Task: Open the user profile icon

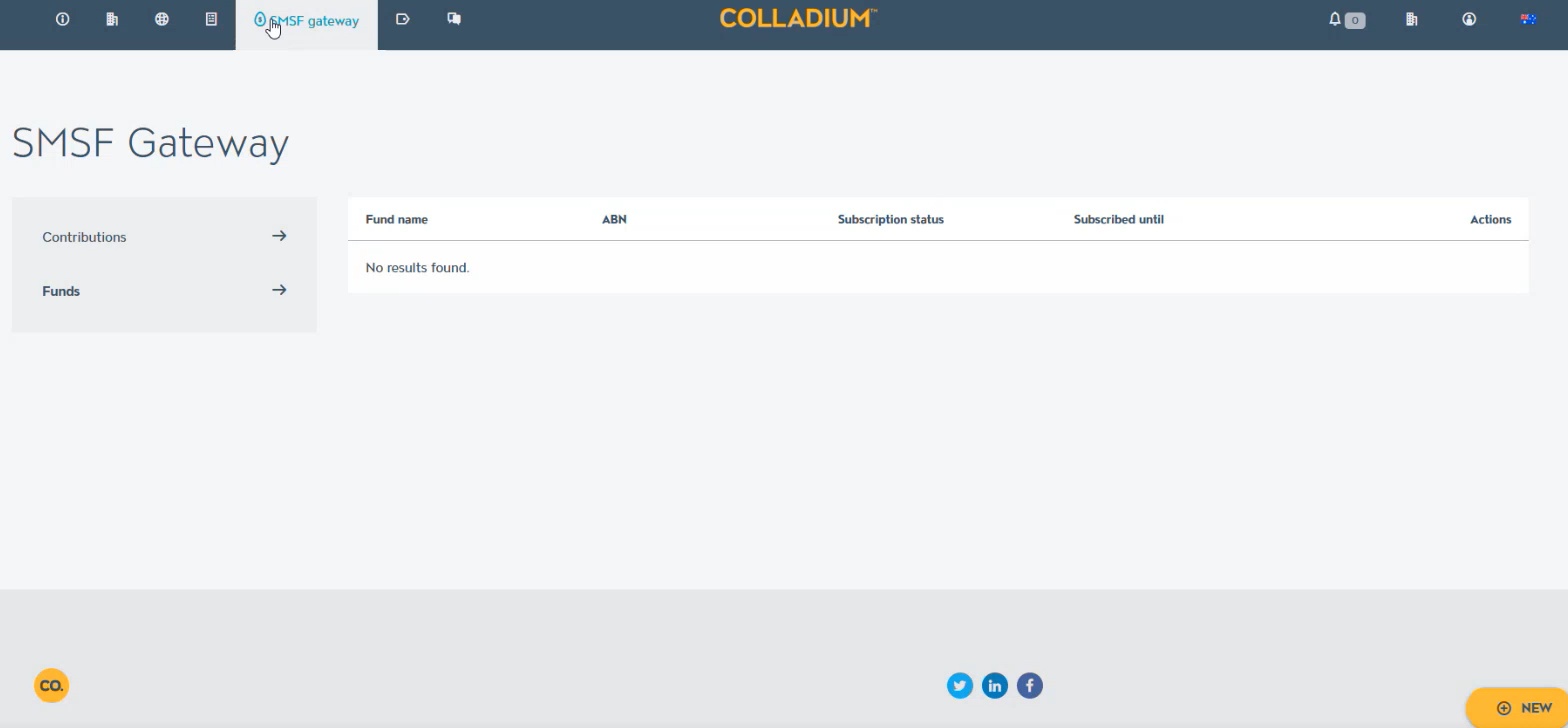Action: point(1469,19)
